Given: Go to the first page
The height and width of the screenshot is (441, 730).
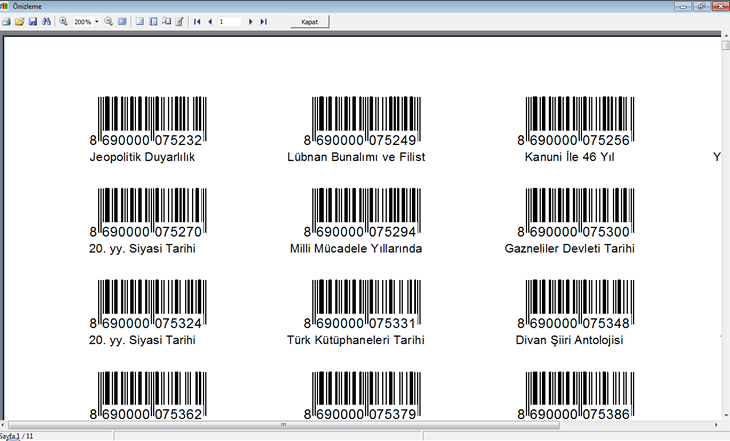Looking at the screenshot, I should (x=197, y=21).
